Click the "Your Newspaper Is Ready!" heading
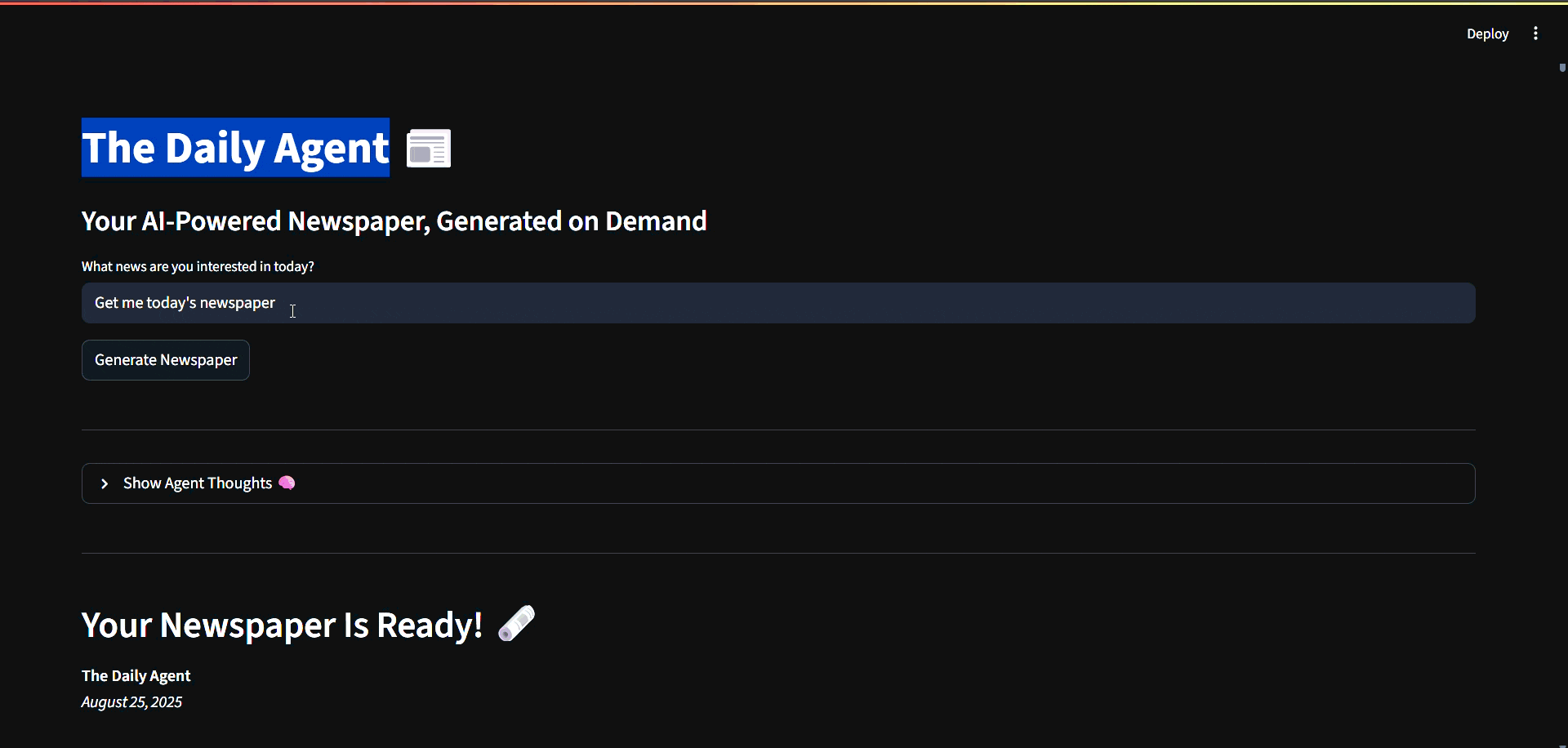1568x748 pixels. point(282,626)
